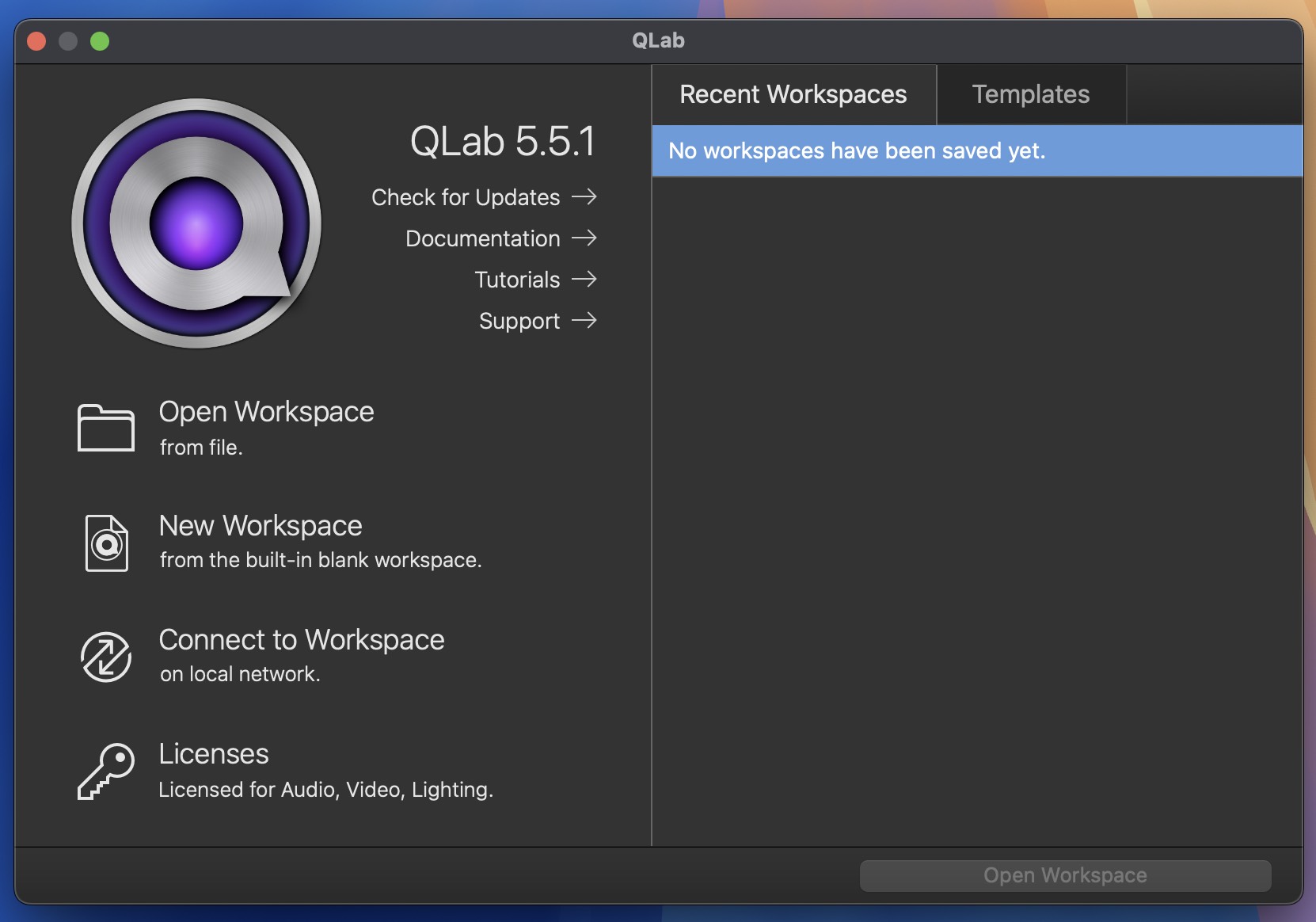Click Support text link
Image resolution: width=1316 pixels, height=922 pixels.
pyautogui.click(x=519, y=321)
